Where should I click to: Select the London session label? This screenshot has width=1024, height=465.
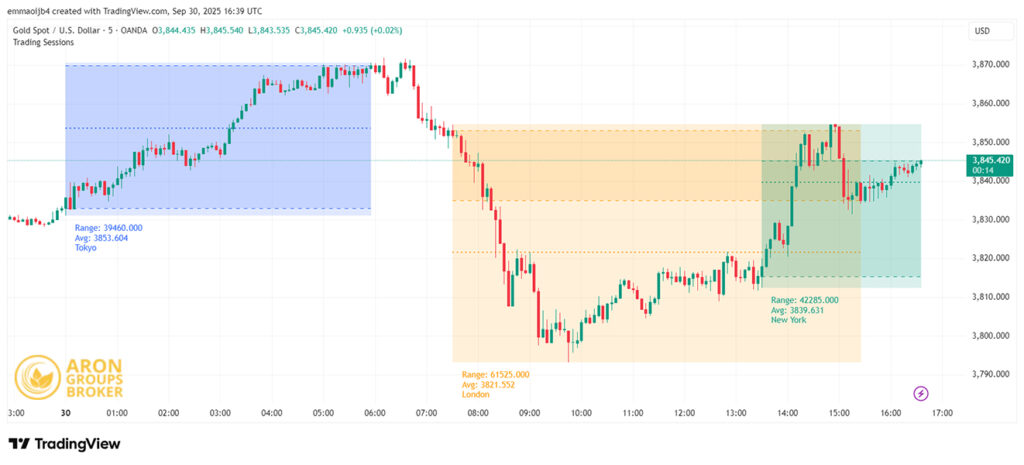(x=475, y=394)
